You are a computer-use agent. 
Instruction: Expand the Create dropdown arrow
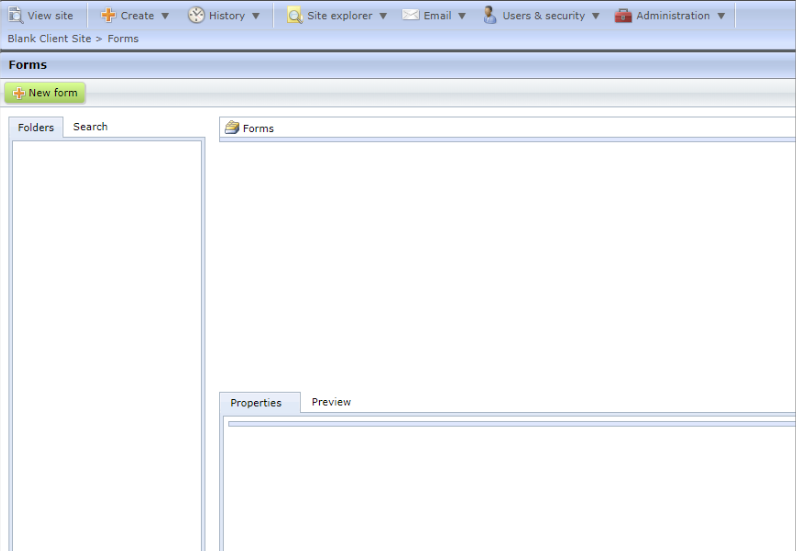coord(165,16)
